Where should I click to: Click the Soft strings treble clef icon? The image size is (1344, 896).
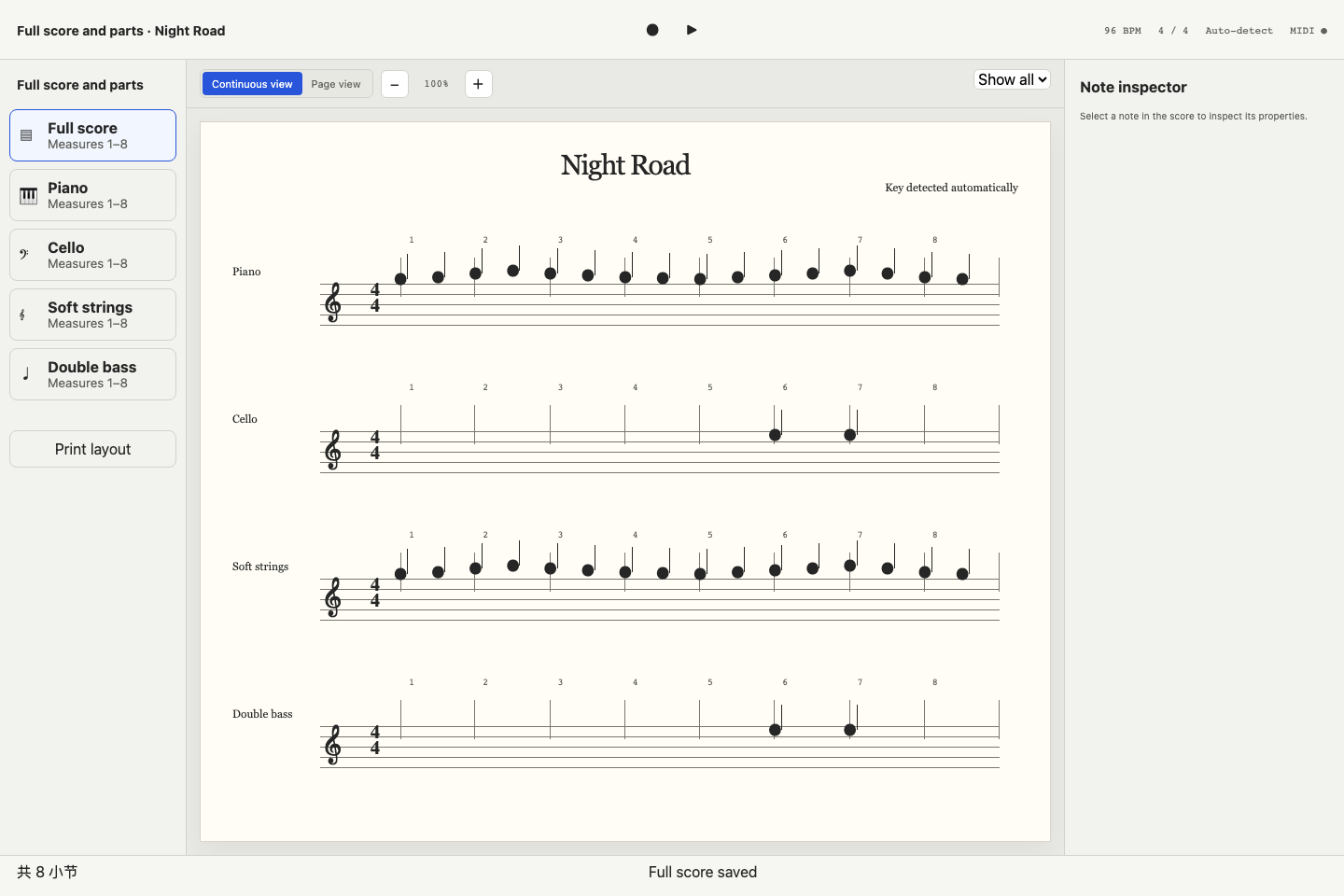22,315
